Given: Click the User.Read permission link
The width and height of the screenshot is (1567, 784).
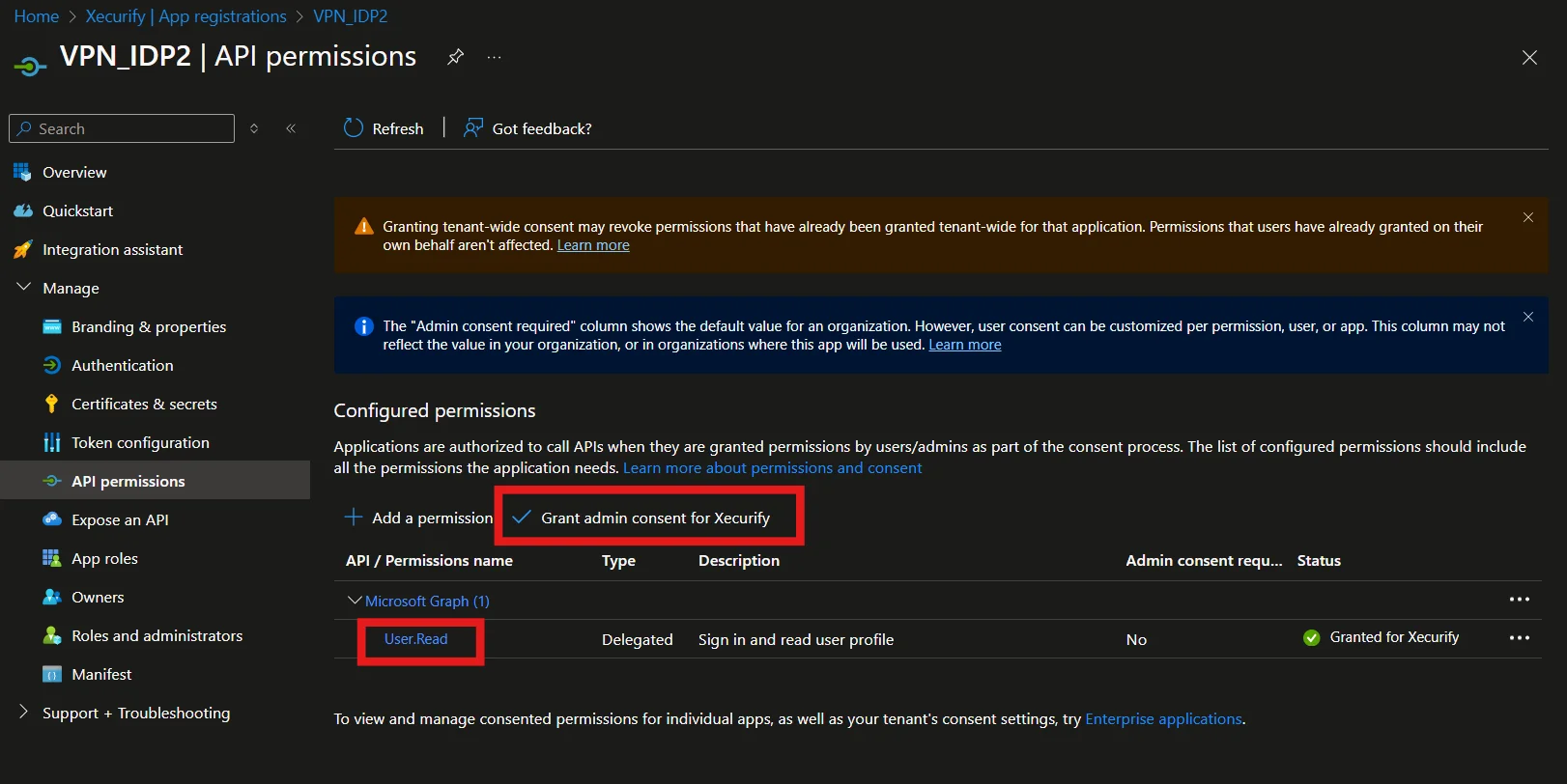Looking at the screenshot, I should pos(416,639).
